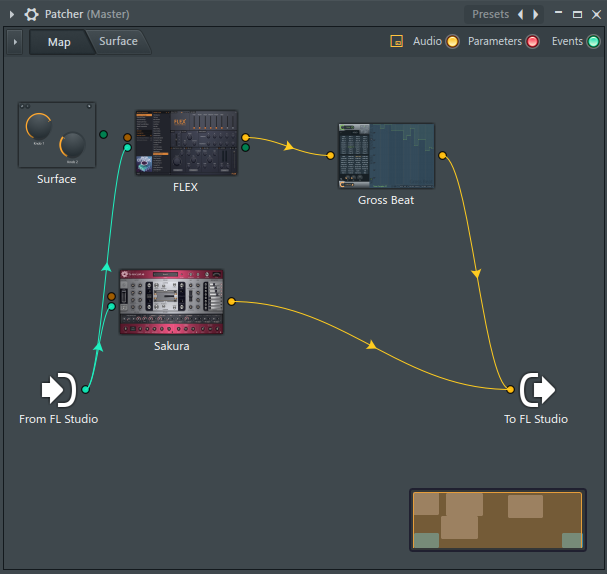Toggle Audio connections visibility
The width and height of the screenshot is (607, 574).
(x=452, y=42)
